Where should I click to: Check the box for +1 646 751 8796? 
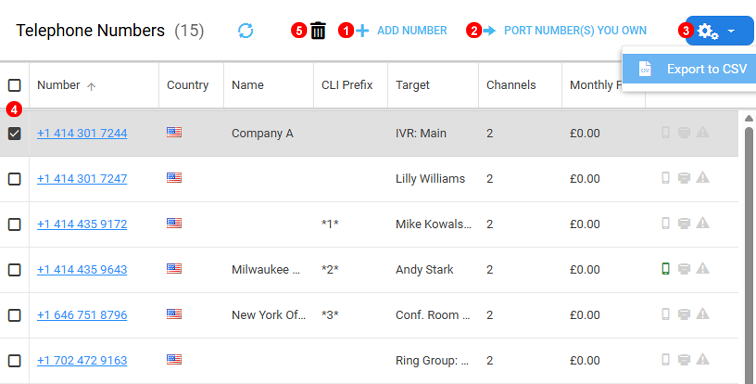[14, 315]
